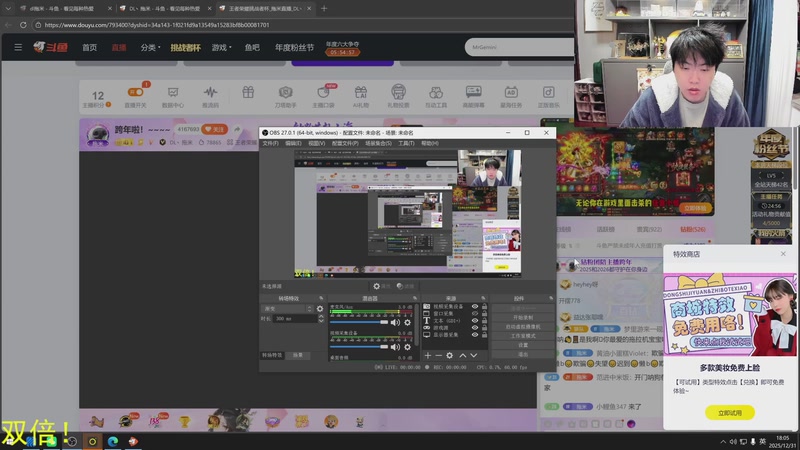Click the gift box icon in streamer toolbar
800x450 pixels.
coord(248,92)
